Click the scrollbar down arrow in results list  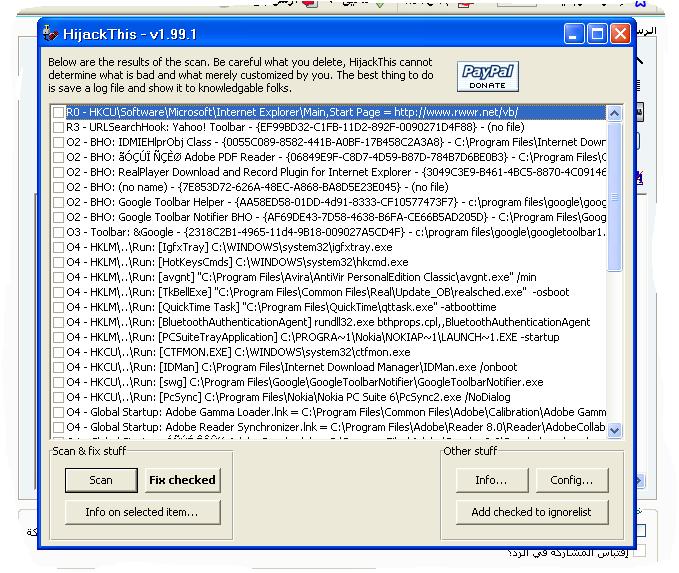[x=614, y=430]
